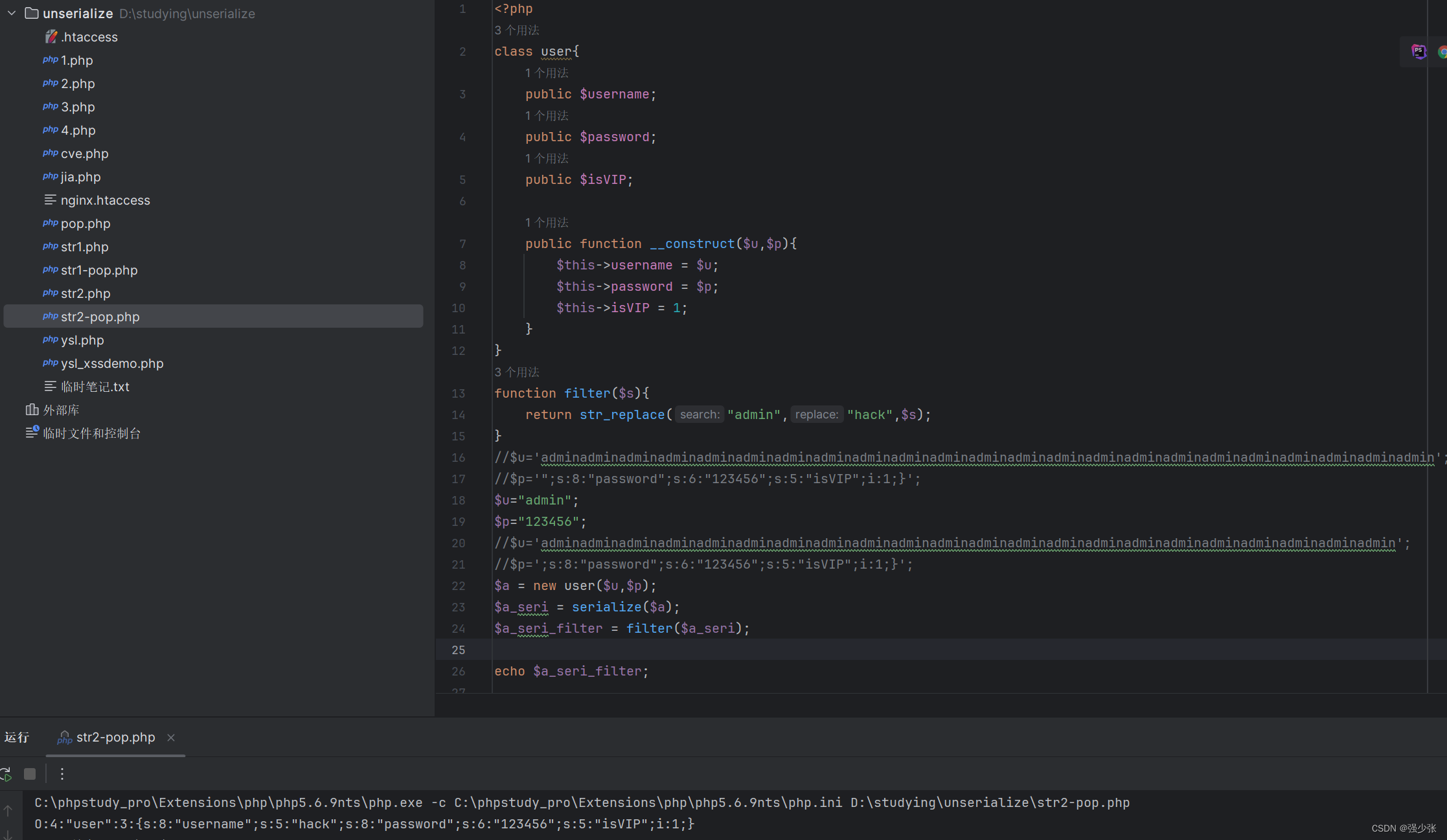Open 4.php in the project tree
The width and height of the screenshot is (1447, 840).
(78, 130)
